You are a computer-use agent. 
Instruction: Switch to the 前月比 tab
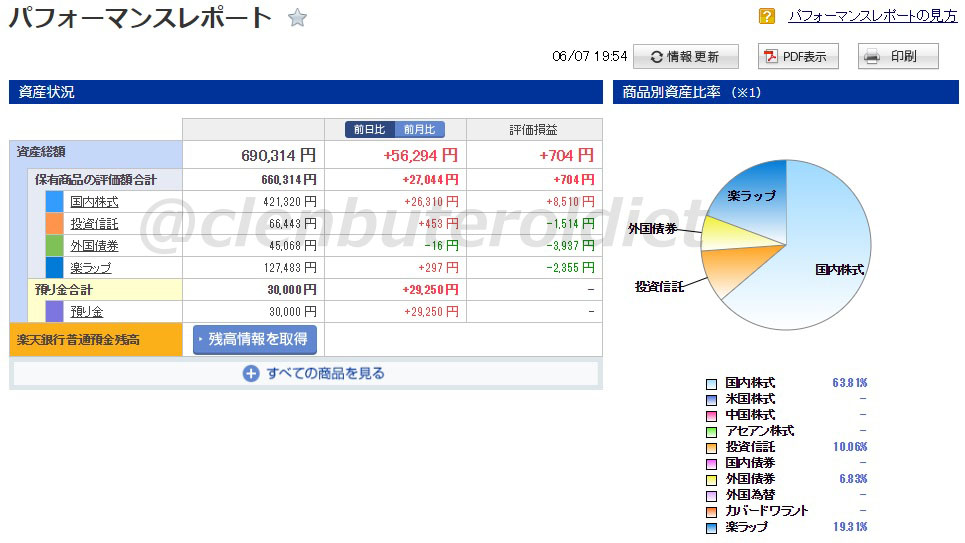click(419, 129)
